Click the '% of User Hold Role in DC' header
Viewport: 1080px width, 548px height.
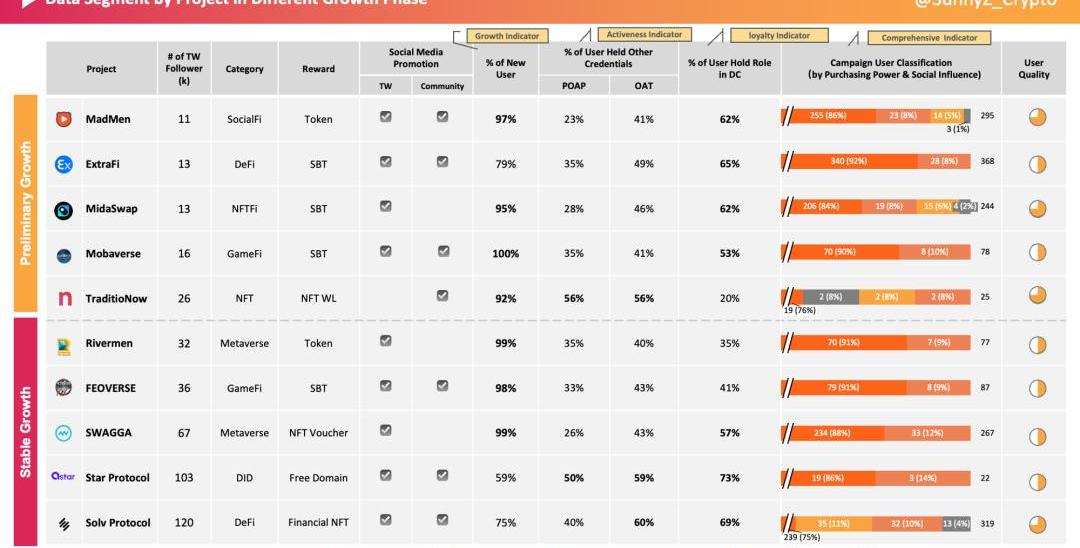[729, 68]
